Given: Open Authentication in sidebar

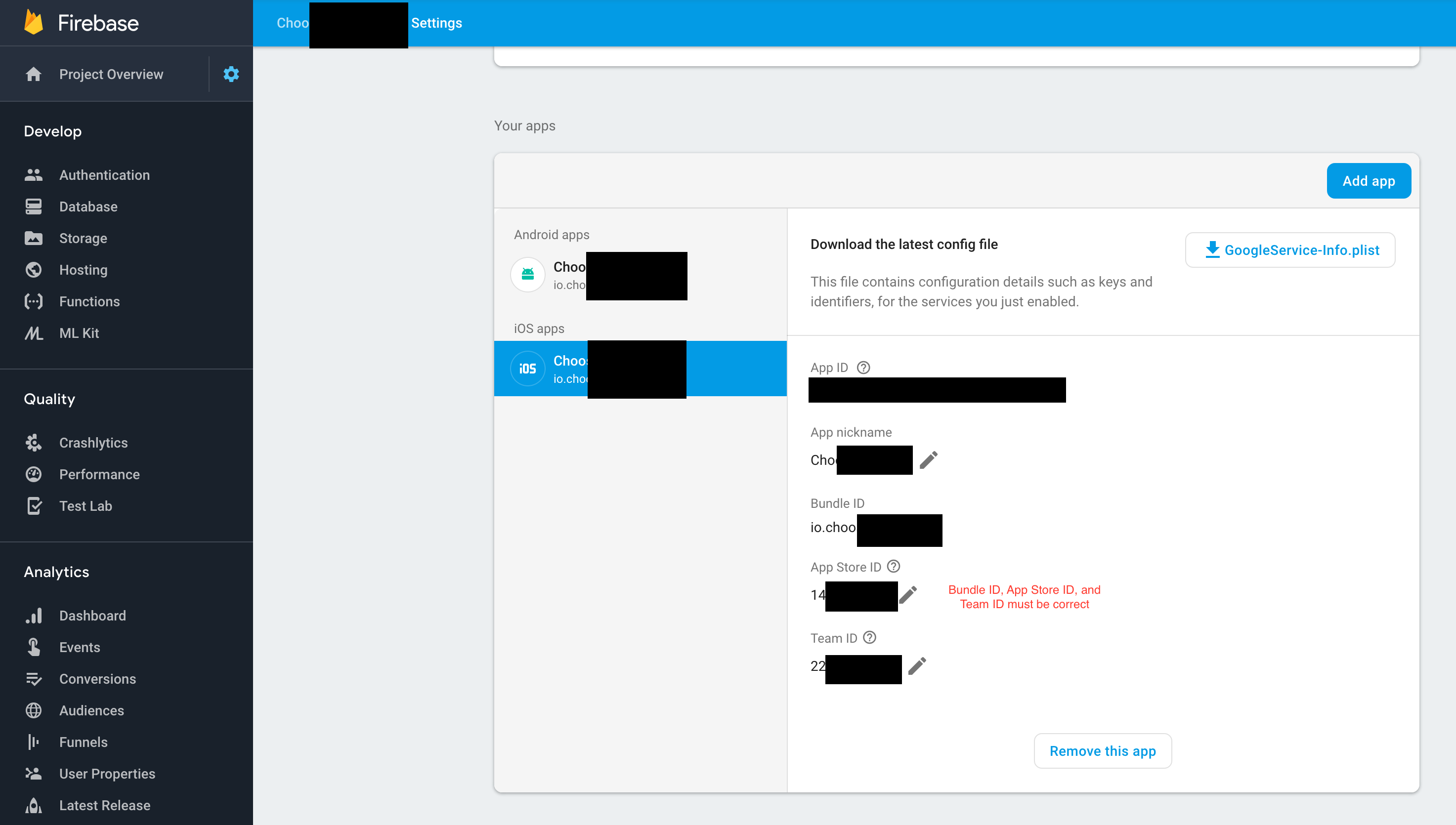Looking at the screenshot, I should pos(104,175).
